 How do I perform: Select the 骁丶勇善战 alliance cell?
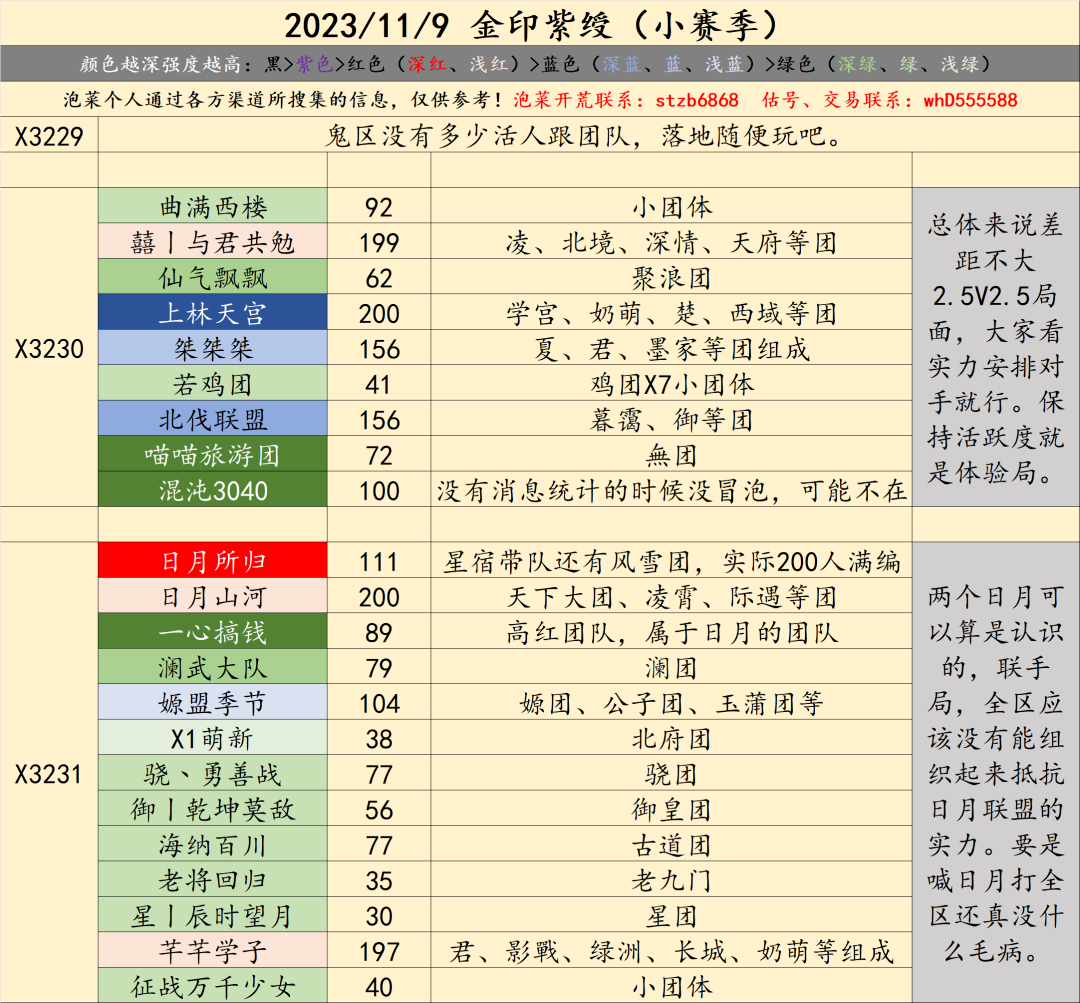point(213,774)
